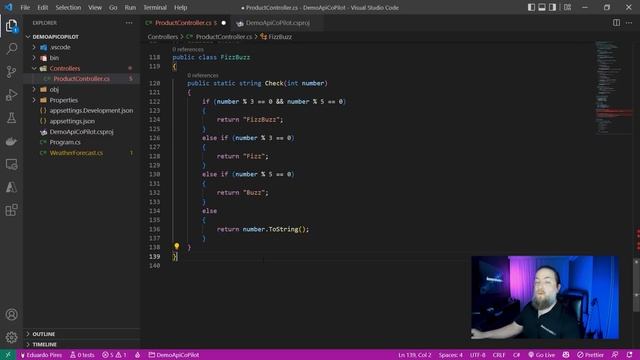Open ProductController.cs in file tree
Image resolution: width=640 pixels, height=360 pixels.
point(82,79)
